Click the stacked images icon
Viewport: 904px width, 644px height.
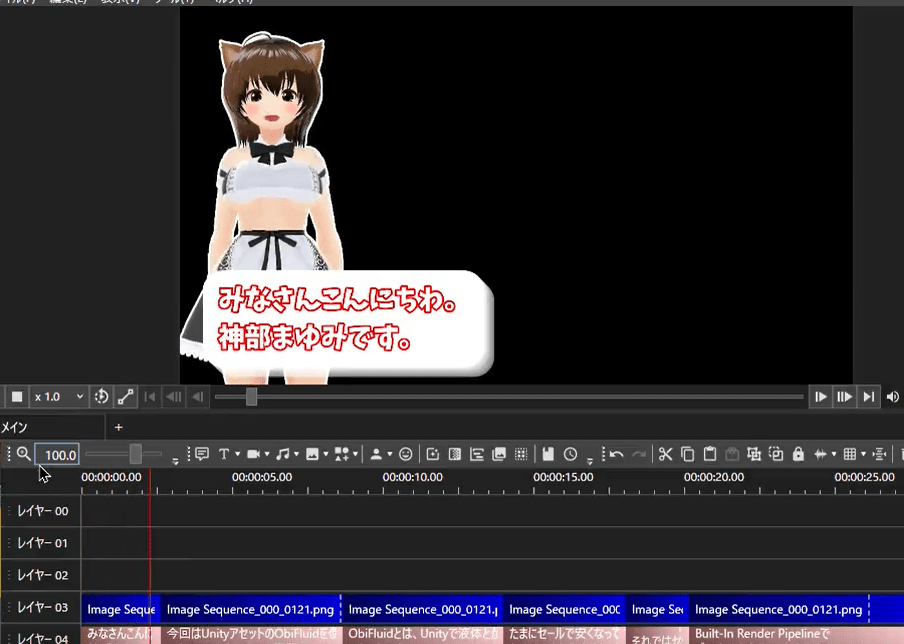[499, 454]
